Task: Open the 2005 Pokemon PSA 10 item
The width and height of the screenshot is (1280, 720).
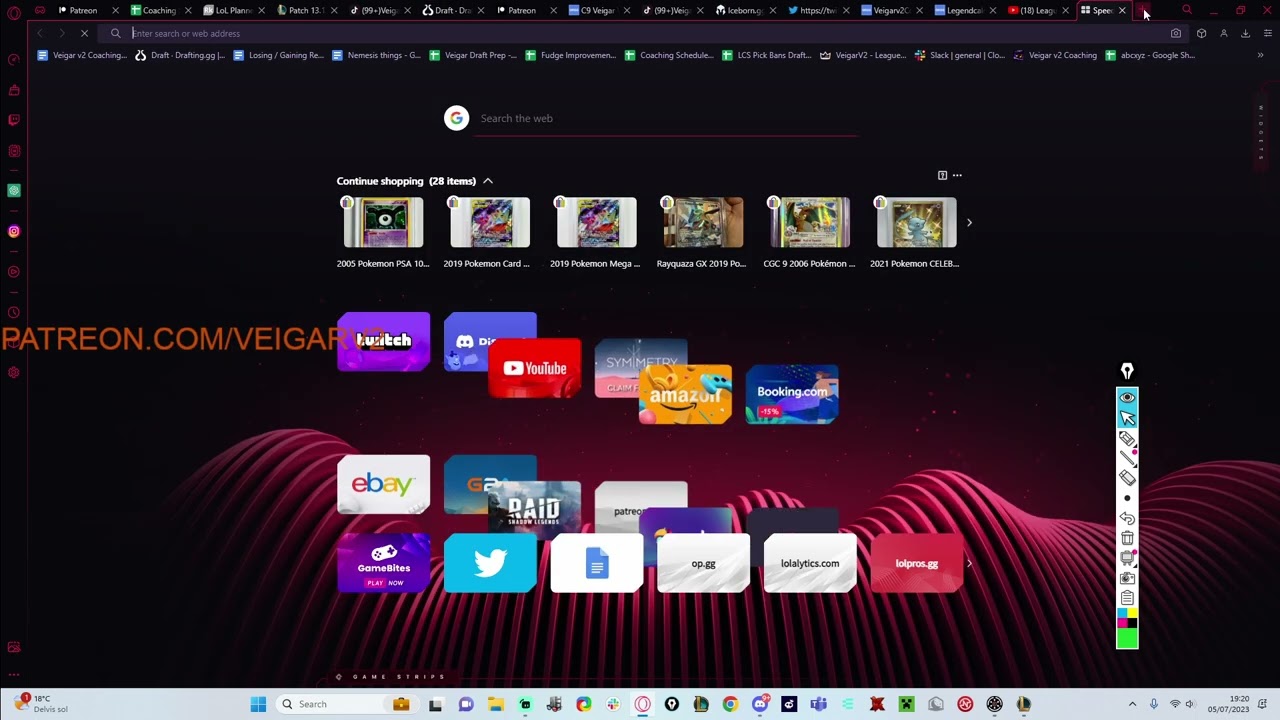Action: 383,233
